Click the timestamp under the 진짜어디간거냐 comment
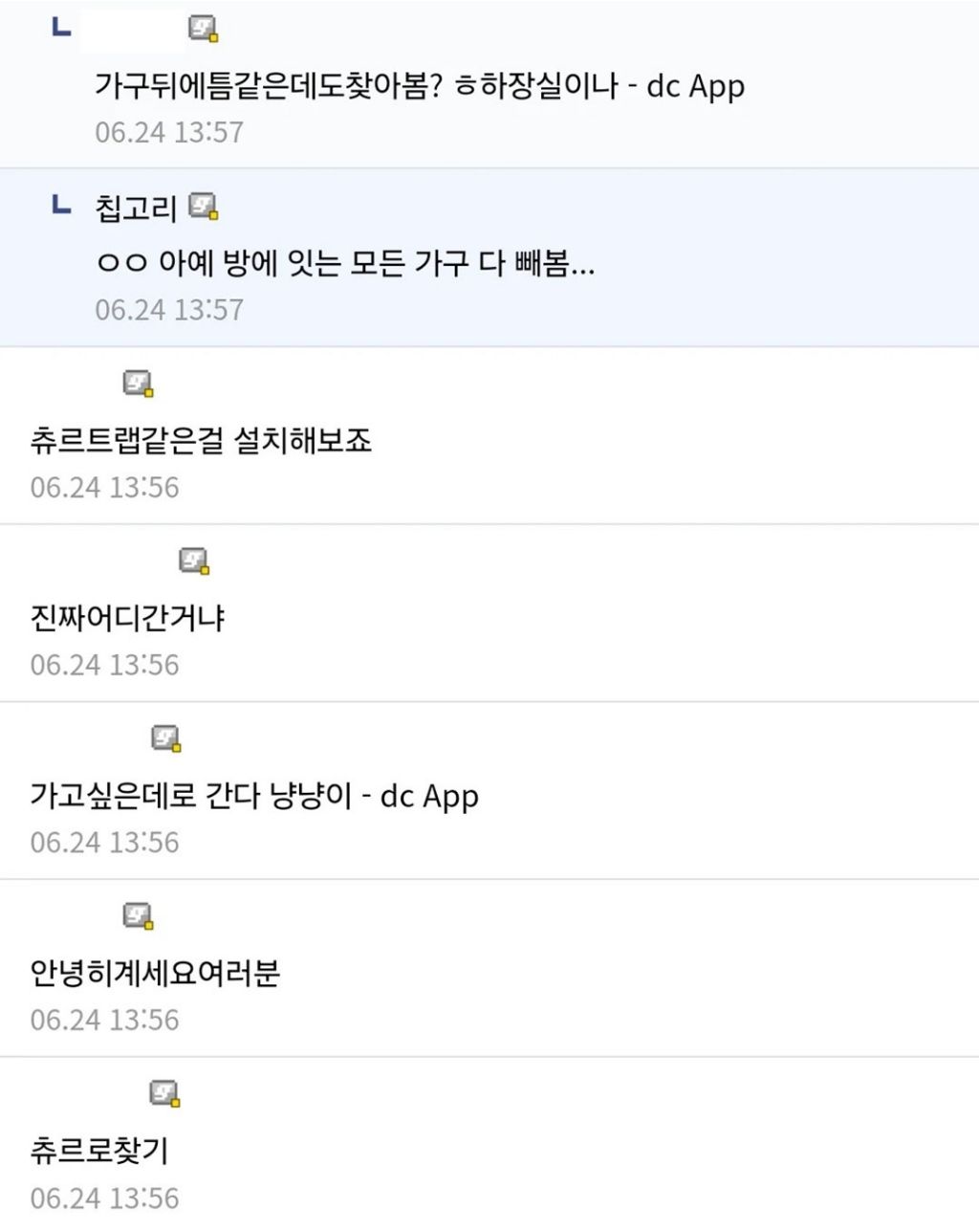Image resolution: width=979 pixels, height=1232 pixels. 104,665
